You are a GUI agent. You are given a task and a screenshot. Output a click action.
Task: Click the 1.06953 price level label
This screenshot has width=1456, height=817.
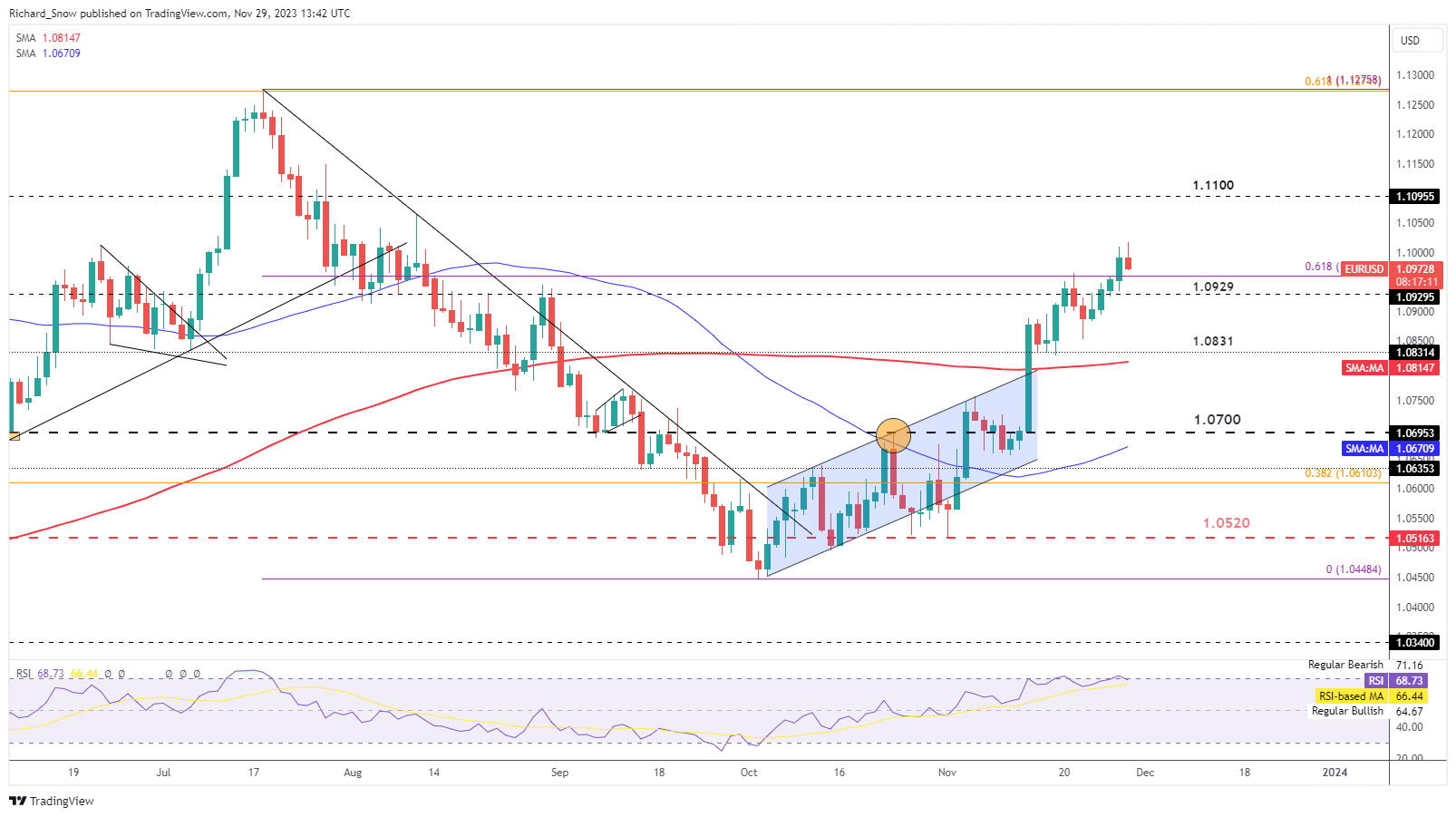[x=1415, y=433]
